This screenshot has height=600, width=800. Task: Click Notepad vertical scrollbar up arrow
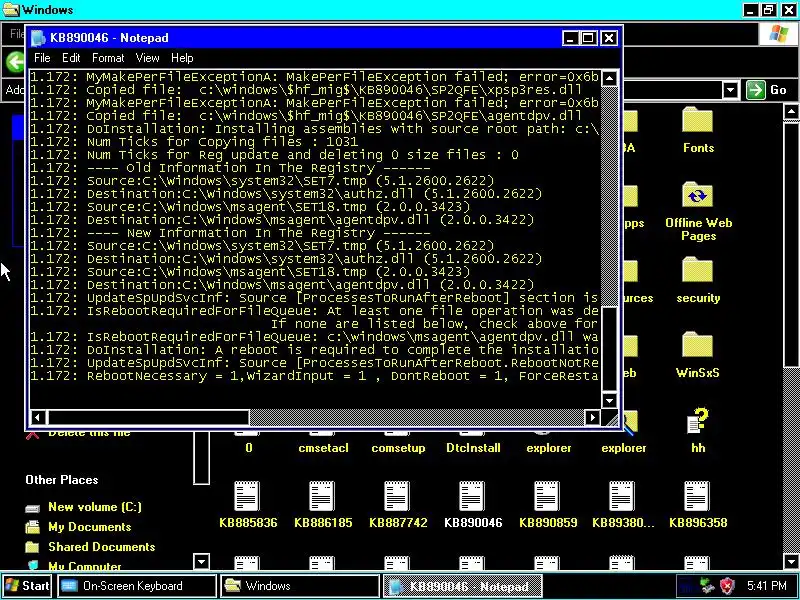coord(609,79)
